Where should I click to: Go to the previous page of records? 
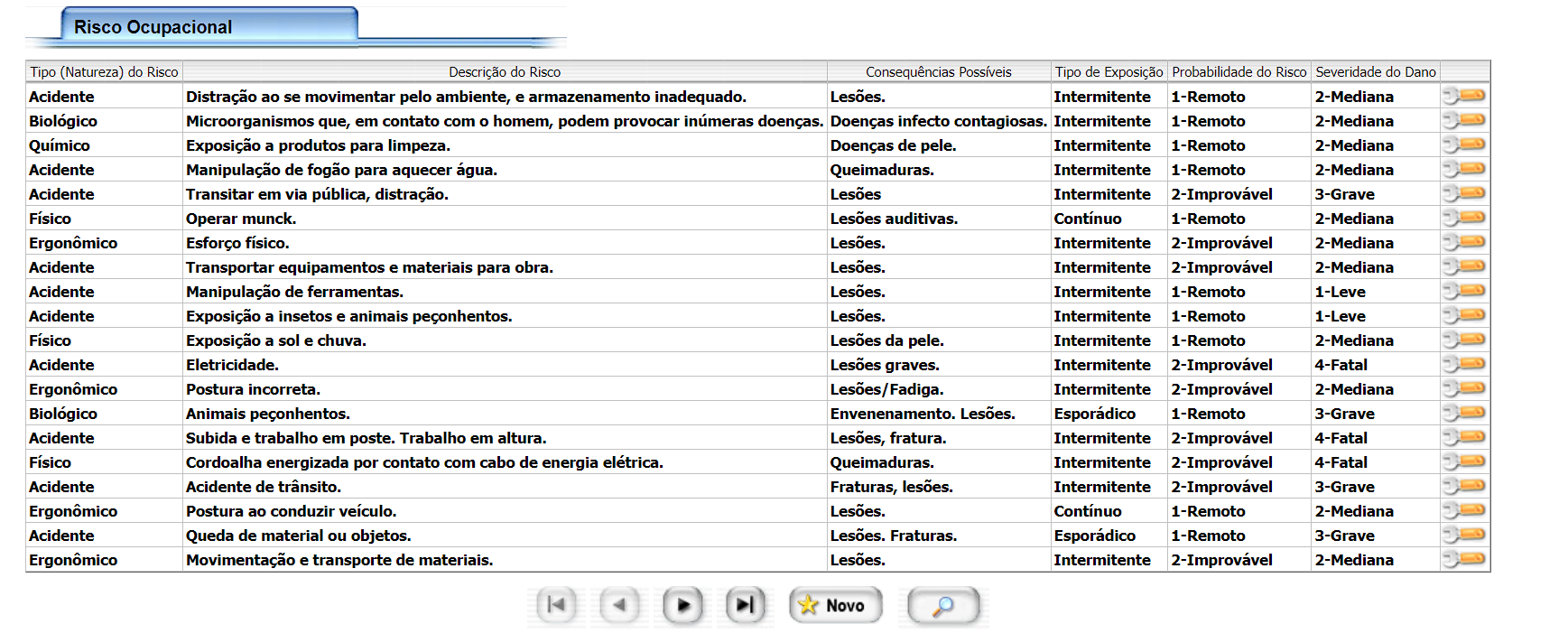pos(619,605)
